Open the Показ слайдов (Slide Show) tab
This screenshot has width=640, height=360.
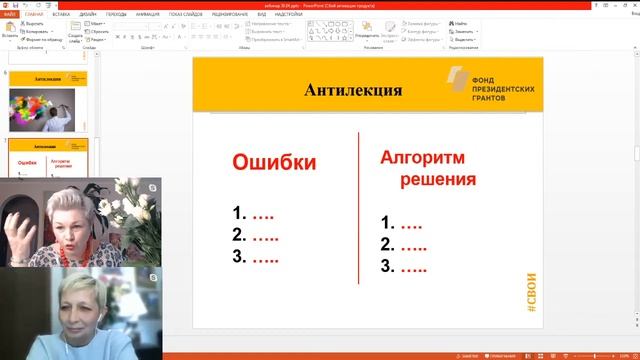[186, 14]
